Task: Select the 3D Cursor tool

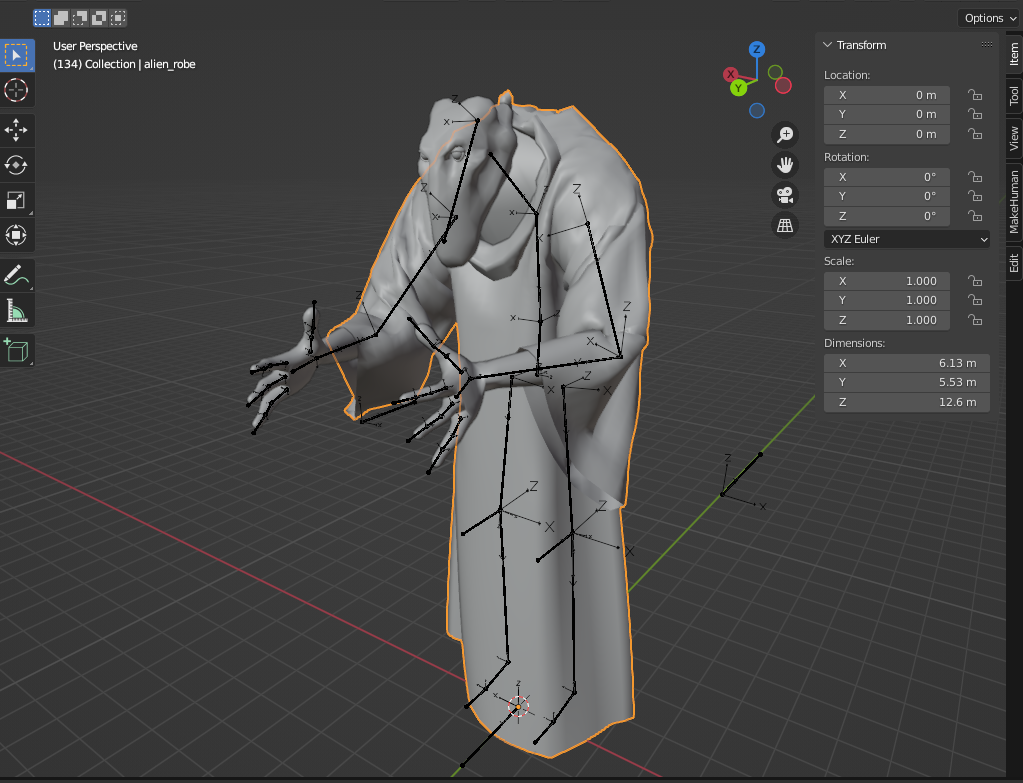Action: pyautogui.click(x=17, y=90)
